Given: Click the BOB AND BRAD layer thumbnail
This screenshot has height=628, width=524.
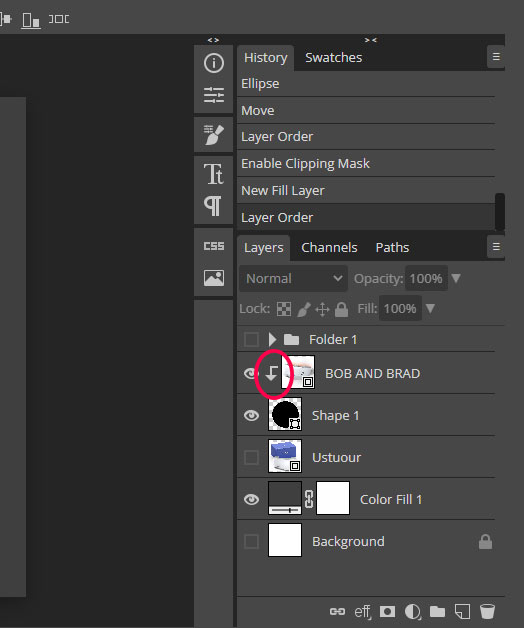Looking at the screenshot, I should pyautogui.click(x=298, y=372).
